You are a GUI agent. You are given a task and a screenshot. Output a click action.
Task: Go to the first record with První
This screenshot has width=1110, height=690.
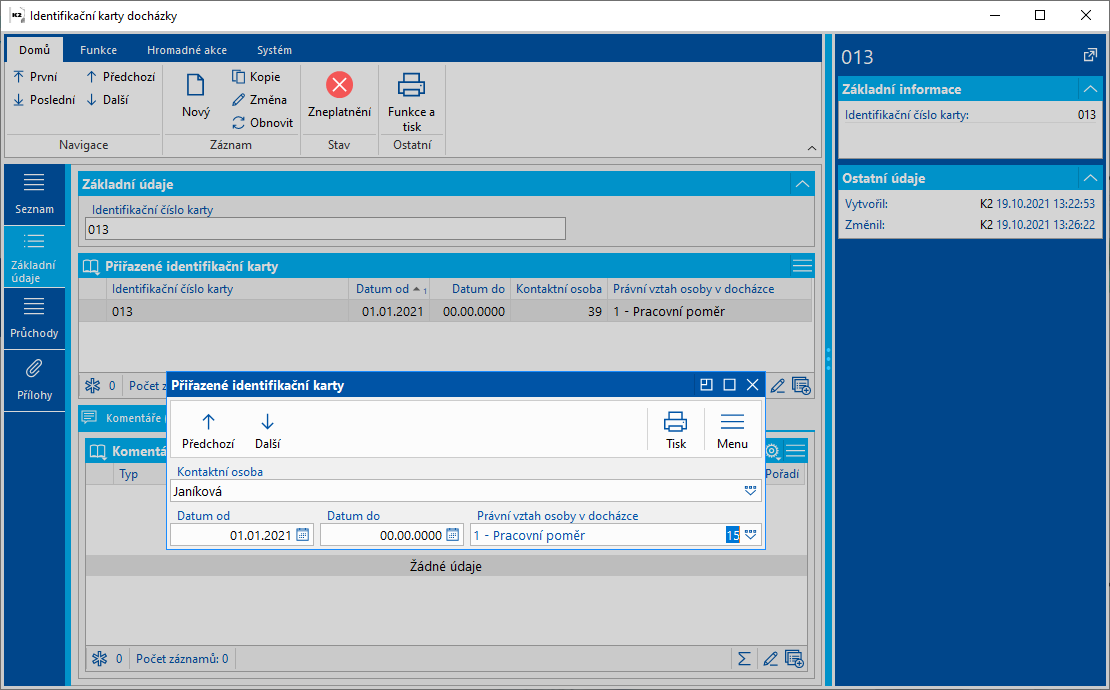coord(35,76)
